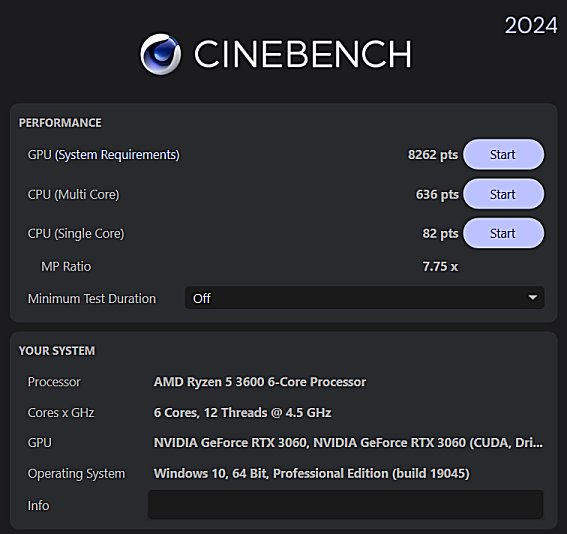Start the CPU Single Core test
The height and width of the screenshot is (534, 567).
(x=503, y=233)
